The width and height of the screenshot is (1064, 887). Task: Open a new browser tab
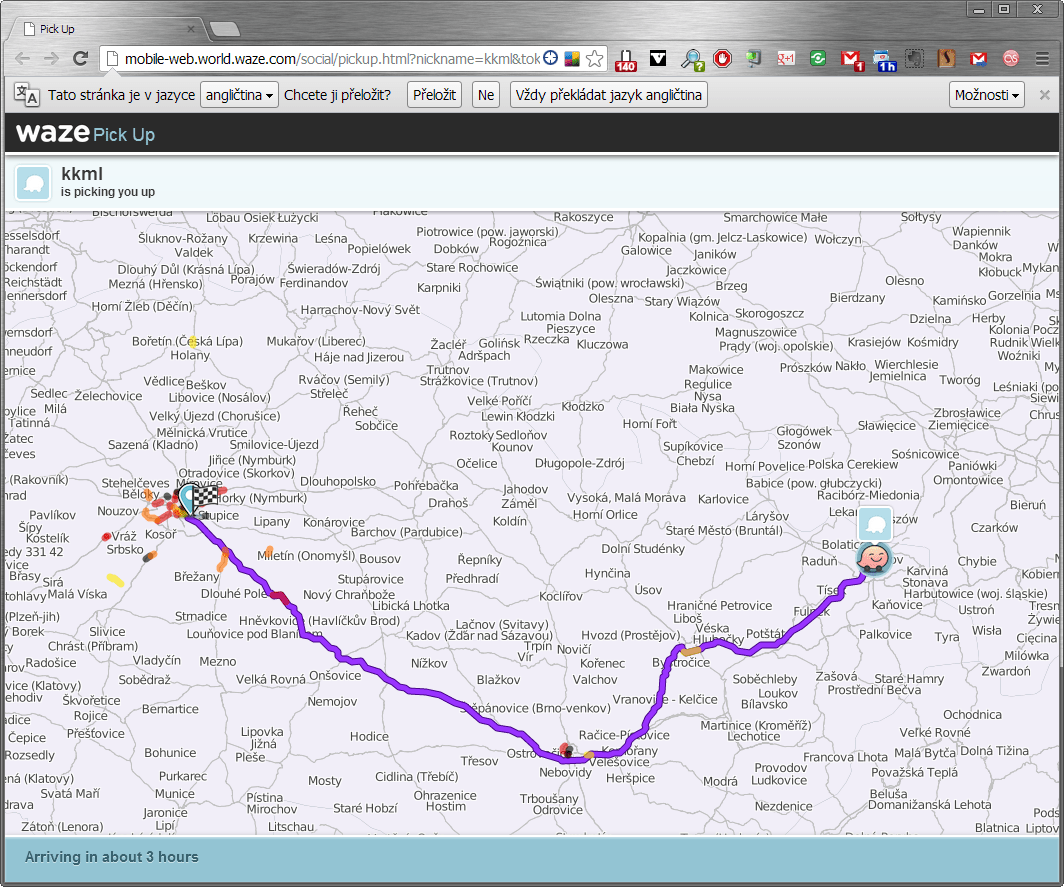(225, 29)
